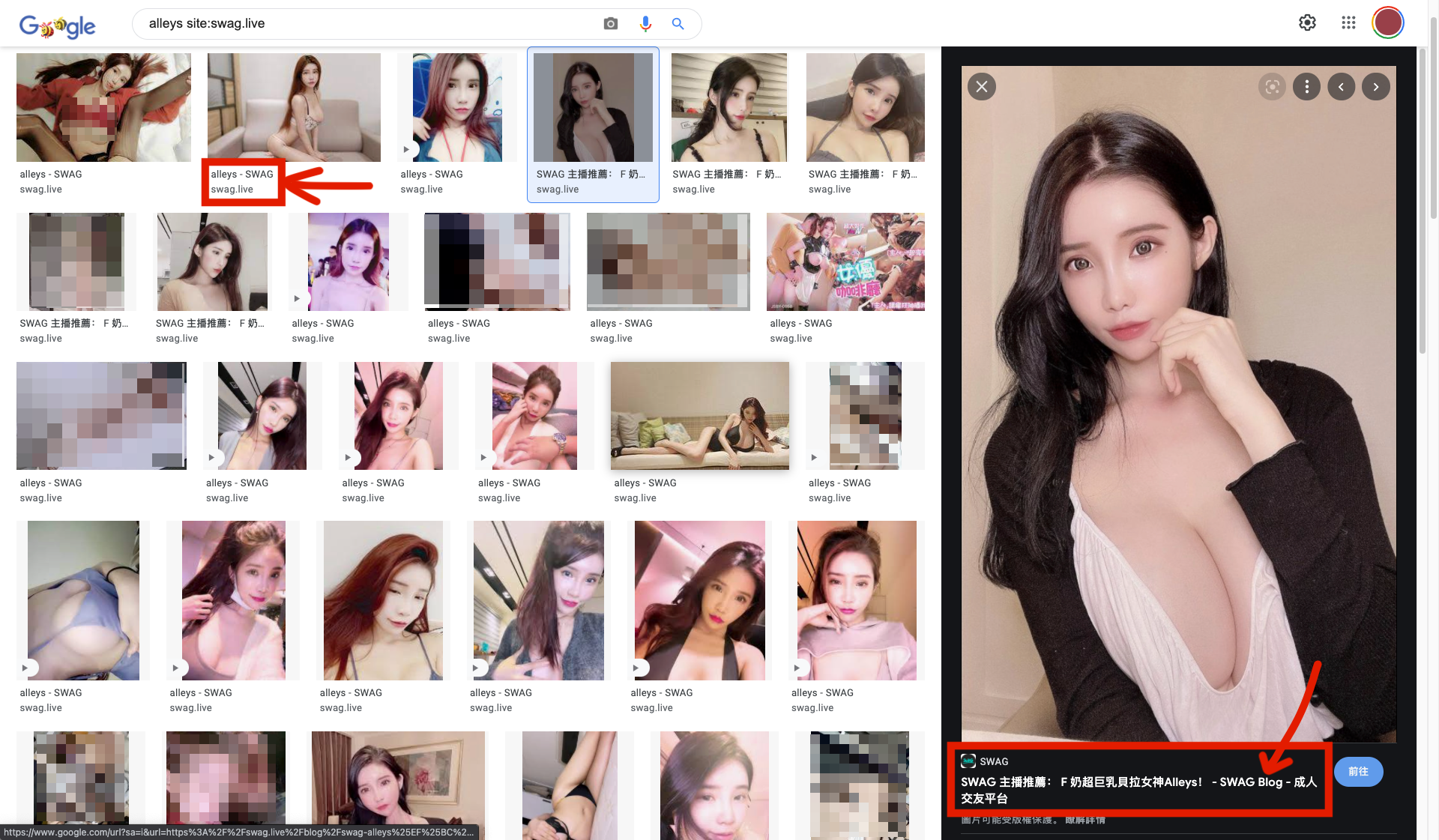This screenshot has height=840, width=1439.
Task: Click the Google Lens icon in preview
Action: [x=1272, y=87]
